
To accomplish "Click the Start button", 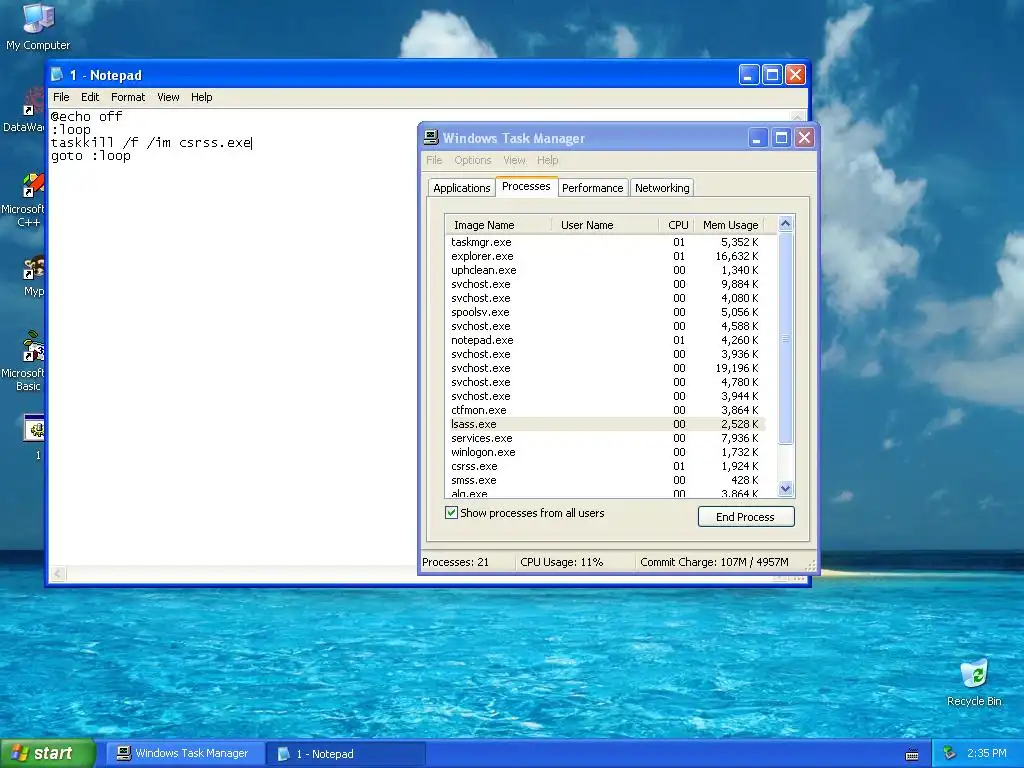I will pos(46,754).
